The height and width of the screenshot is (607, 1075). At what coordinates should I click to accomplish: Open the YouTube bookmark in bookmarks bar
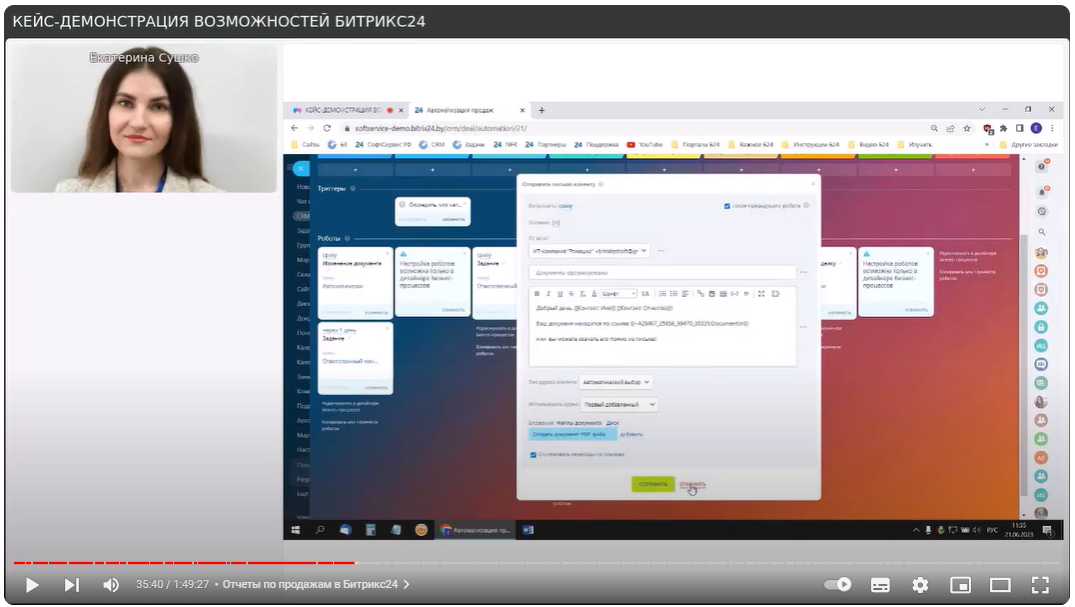point(644,144)
